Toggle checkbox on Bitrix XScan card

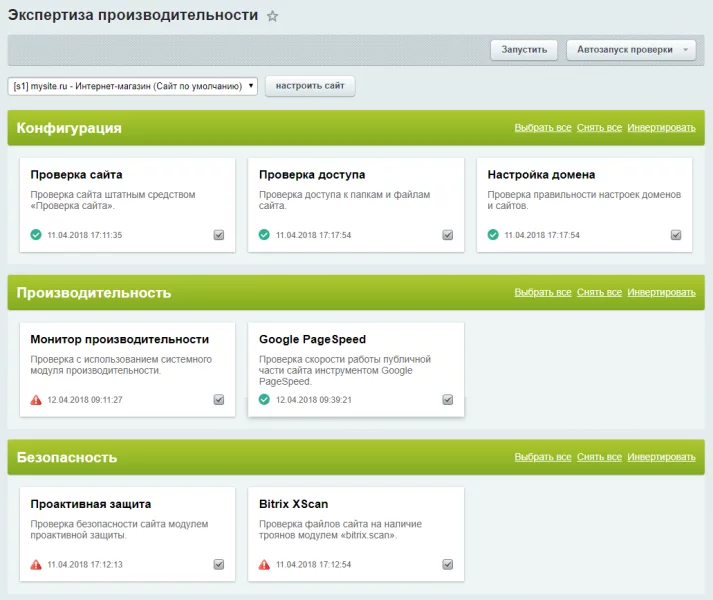tap(447, 564)
